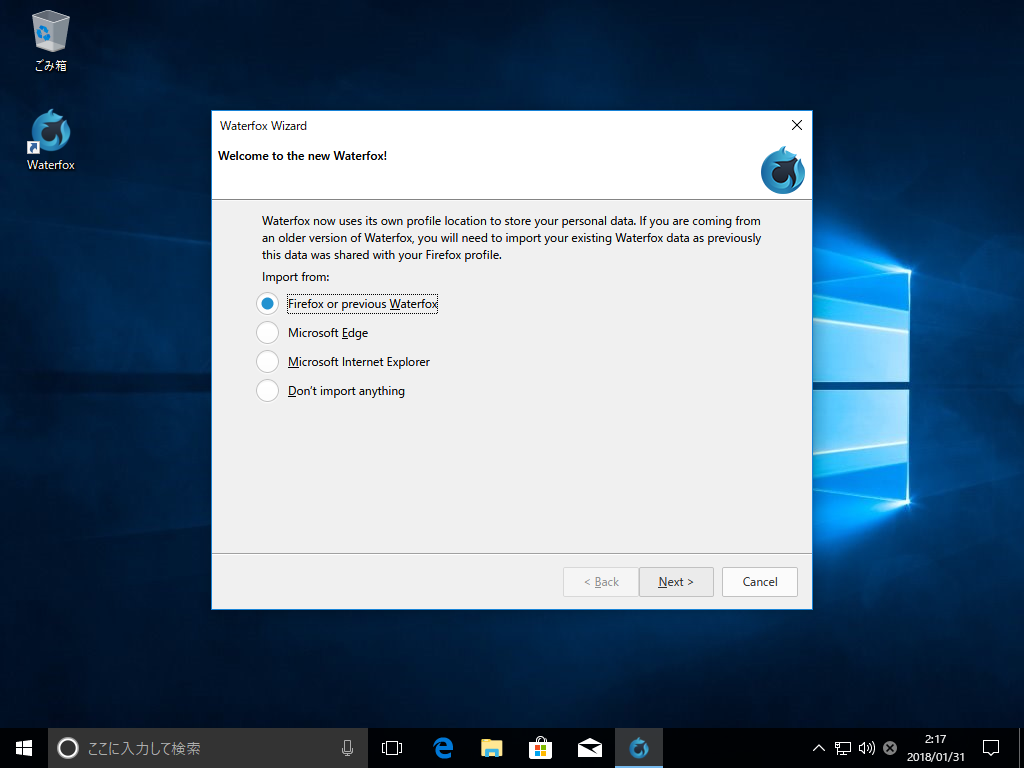Close the Waterfox Wizard window
This screenshot has width=1024, height=768.
point(797,125)
